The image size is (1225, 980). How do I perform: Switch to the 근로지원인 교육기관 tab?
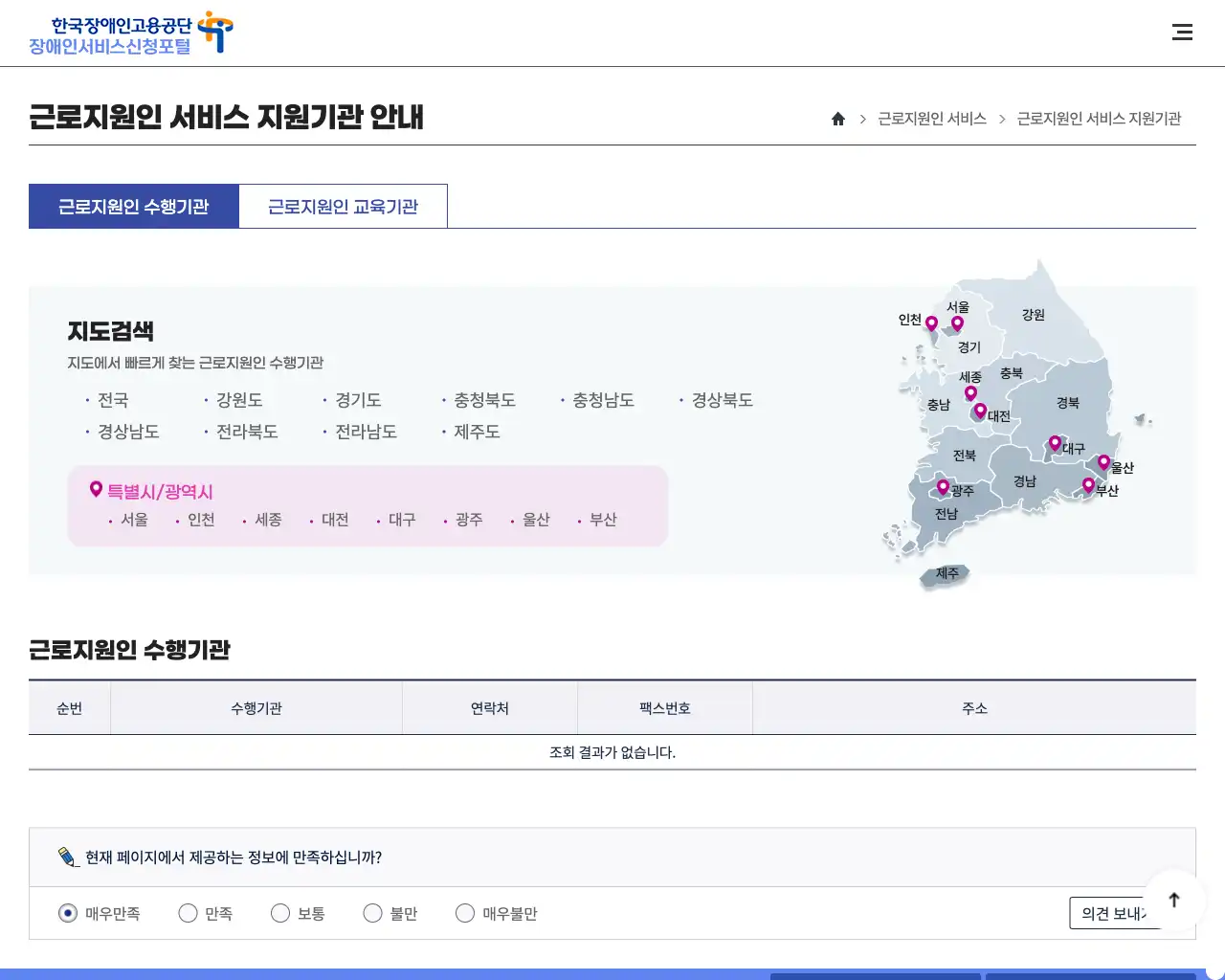tap(344, 206)
